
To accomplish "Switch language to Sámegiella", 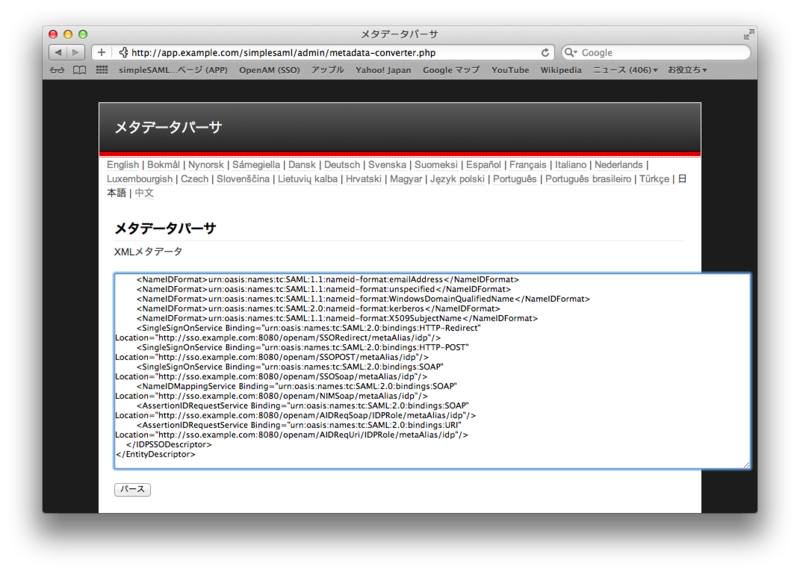I will 256,165.
